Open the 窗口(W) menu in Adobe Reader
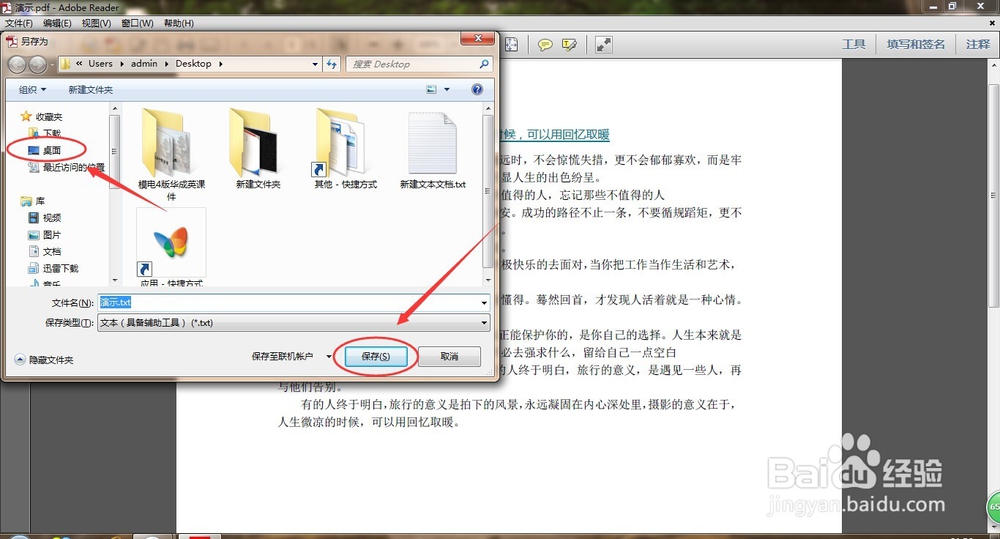 [137, 23]
